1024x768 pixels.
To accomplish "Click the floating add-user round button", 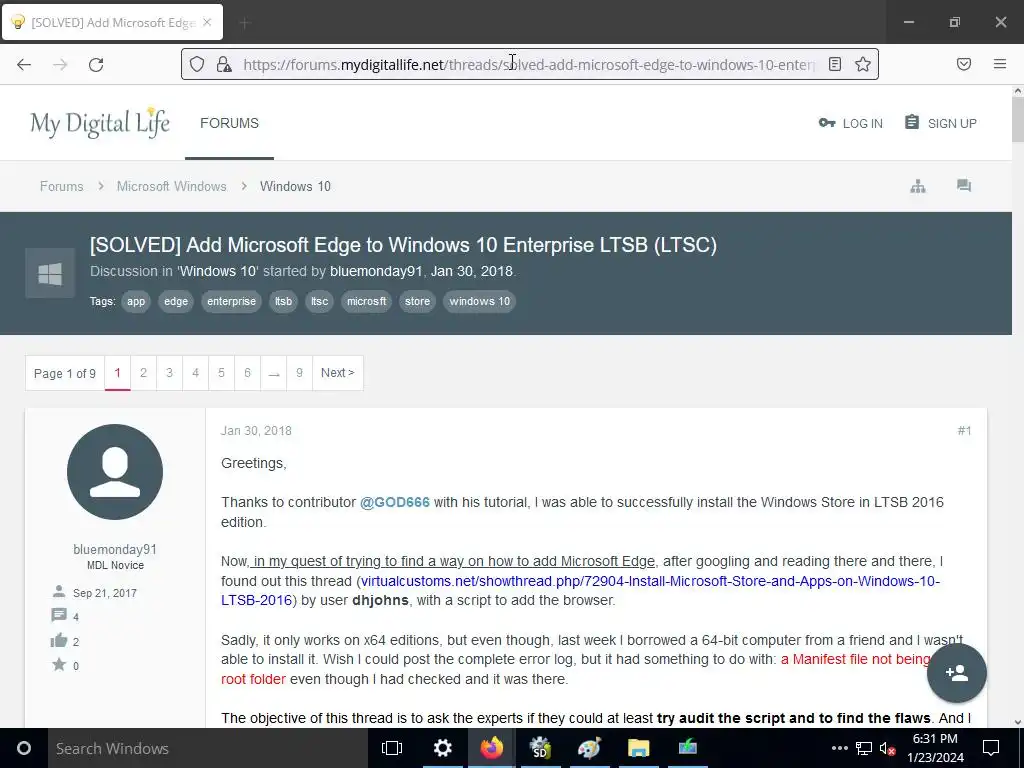I will coord(957,673).
